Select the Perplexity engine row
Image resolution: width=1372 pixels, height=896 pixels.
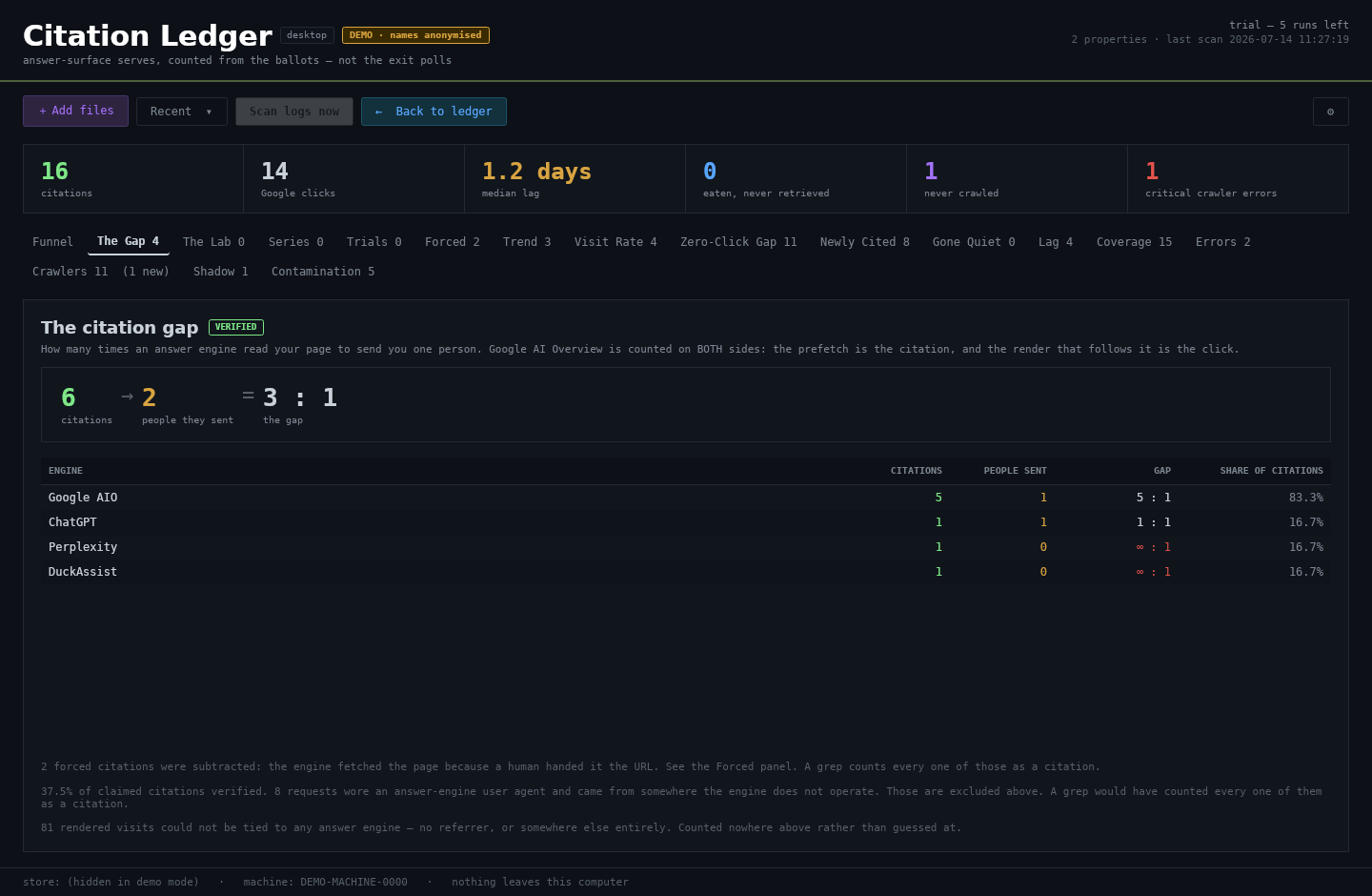tap(686, 547)
